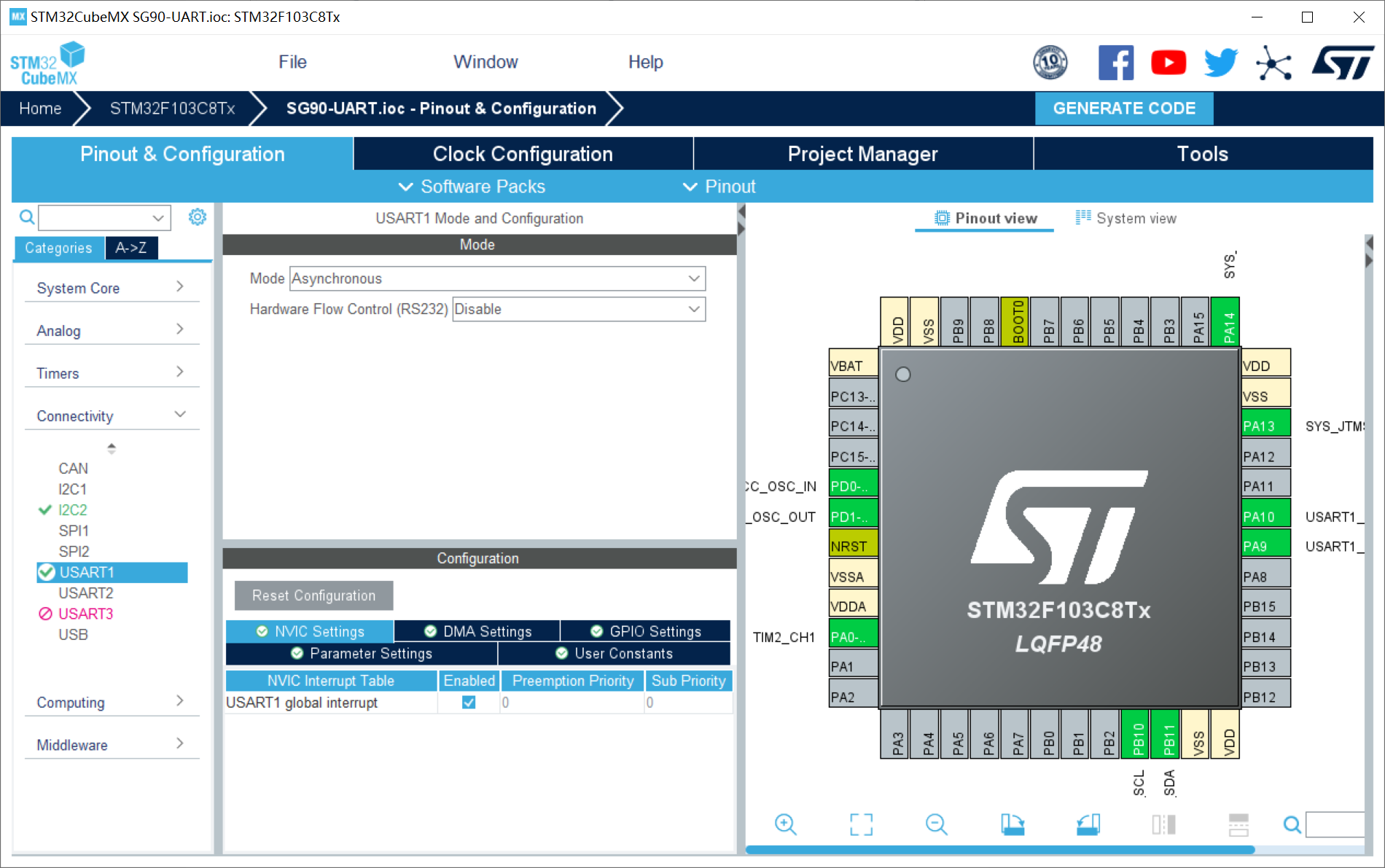Switch to the Clock Configuration tab
This screenshot has width=1385, height=868.
tap(523, 154)
